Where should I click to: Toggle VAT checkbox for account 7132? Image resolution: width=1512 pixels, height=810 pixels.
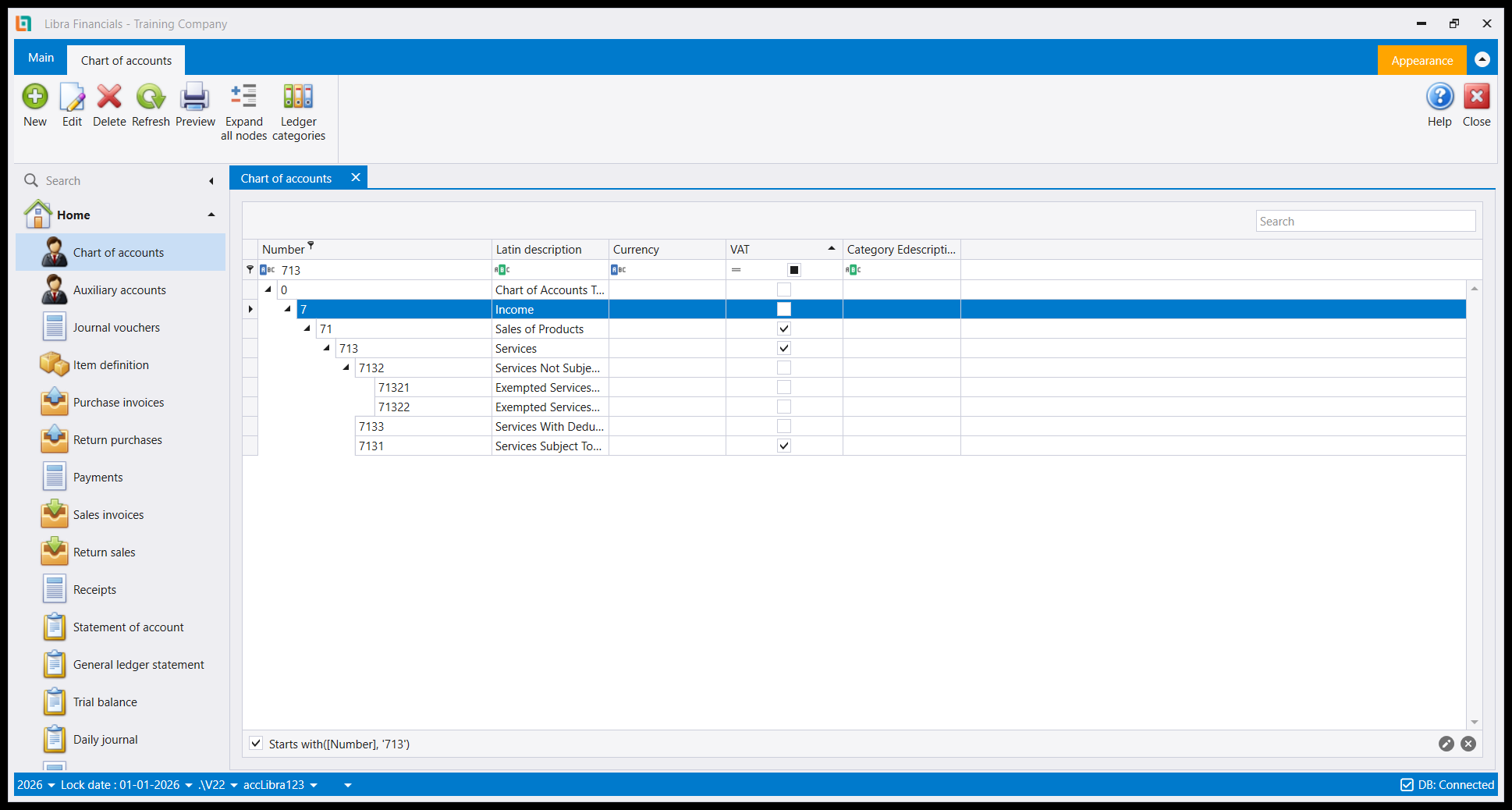[784, 368]
